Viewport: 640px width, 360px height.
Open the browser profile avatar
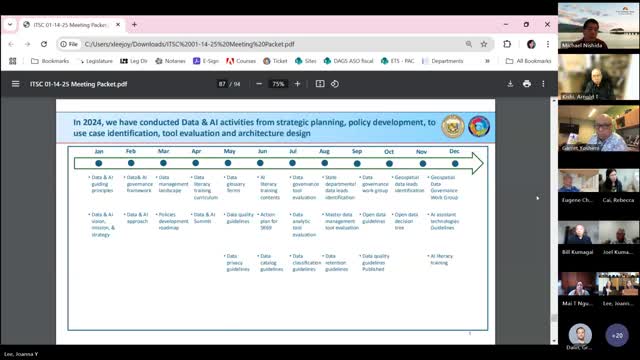click(531, 44)
